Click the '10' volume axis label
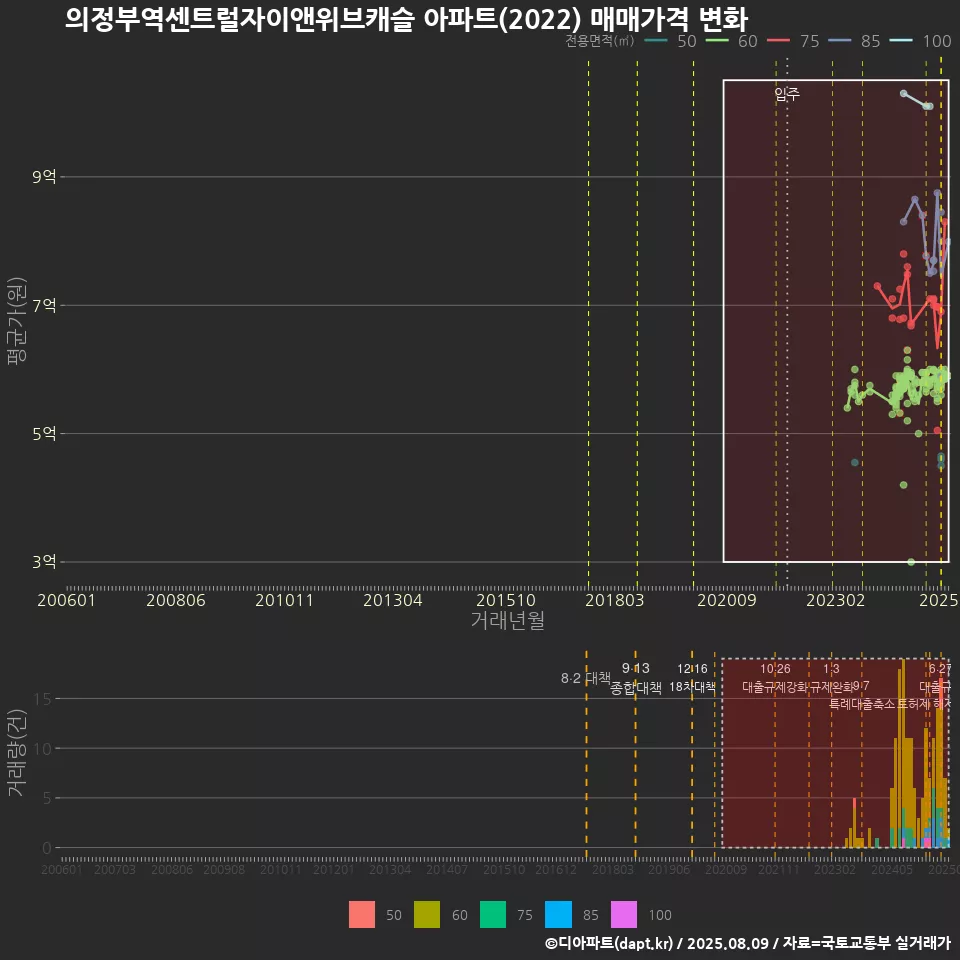The height and width of the screenshot is (960, 960). click(42, 748)
